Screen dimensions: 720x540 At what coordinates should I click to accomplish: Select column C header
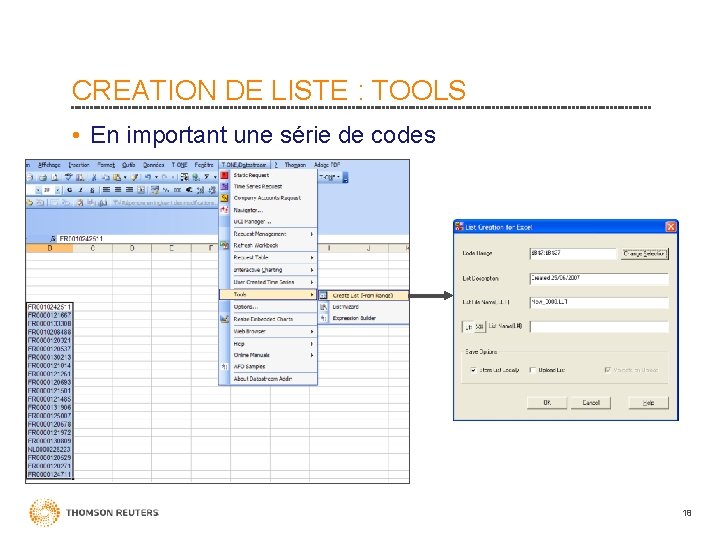point(93,248)
